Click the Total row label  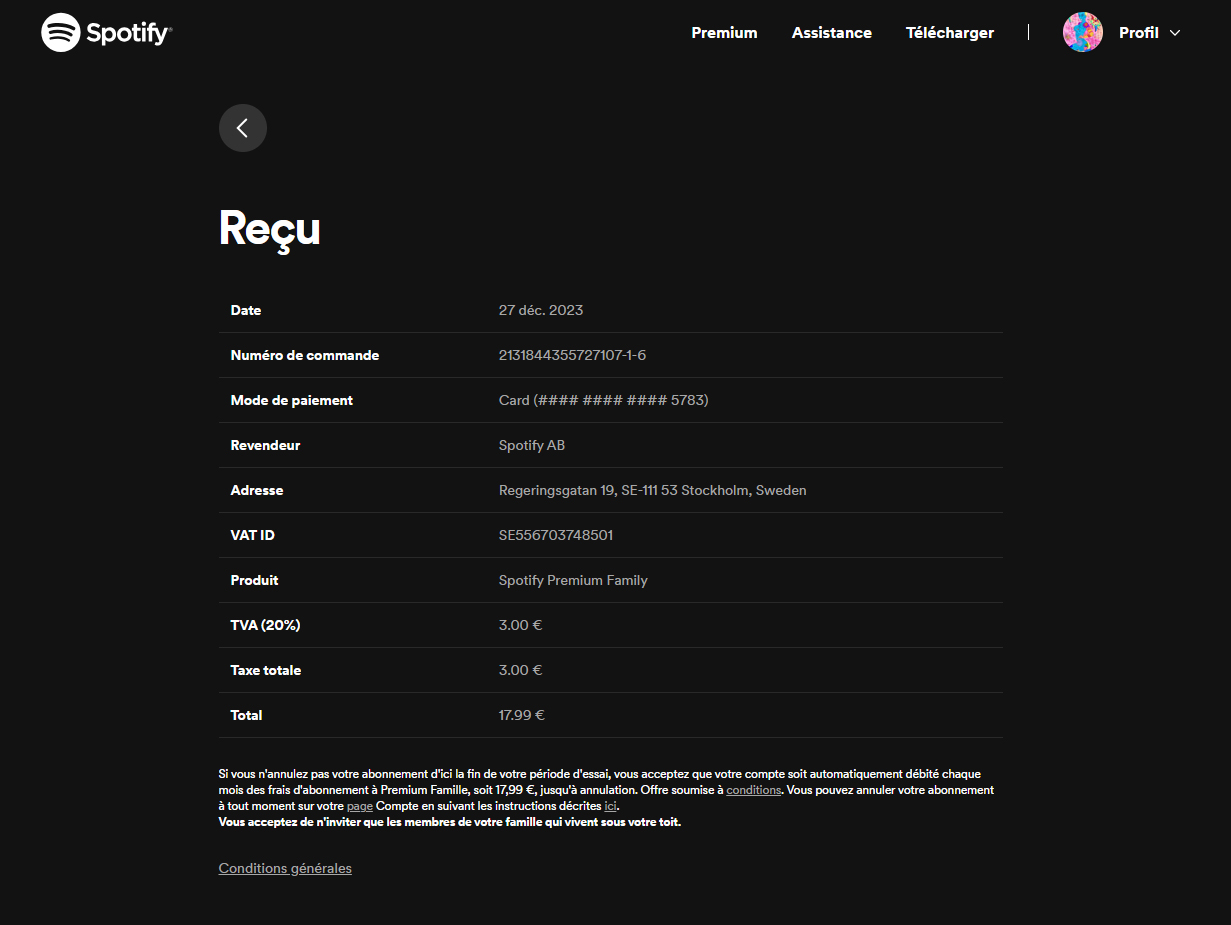point(247,715)
